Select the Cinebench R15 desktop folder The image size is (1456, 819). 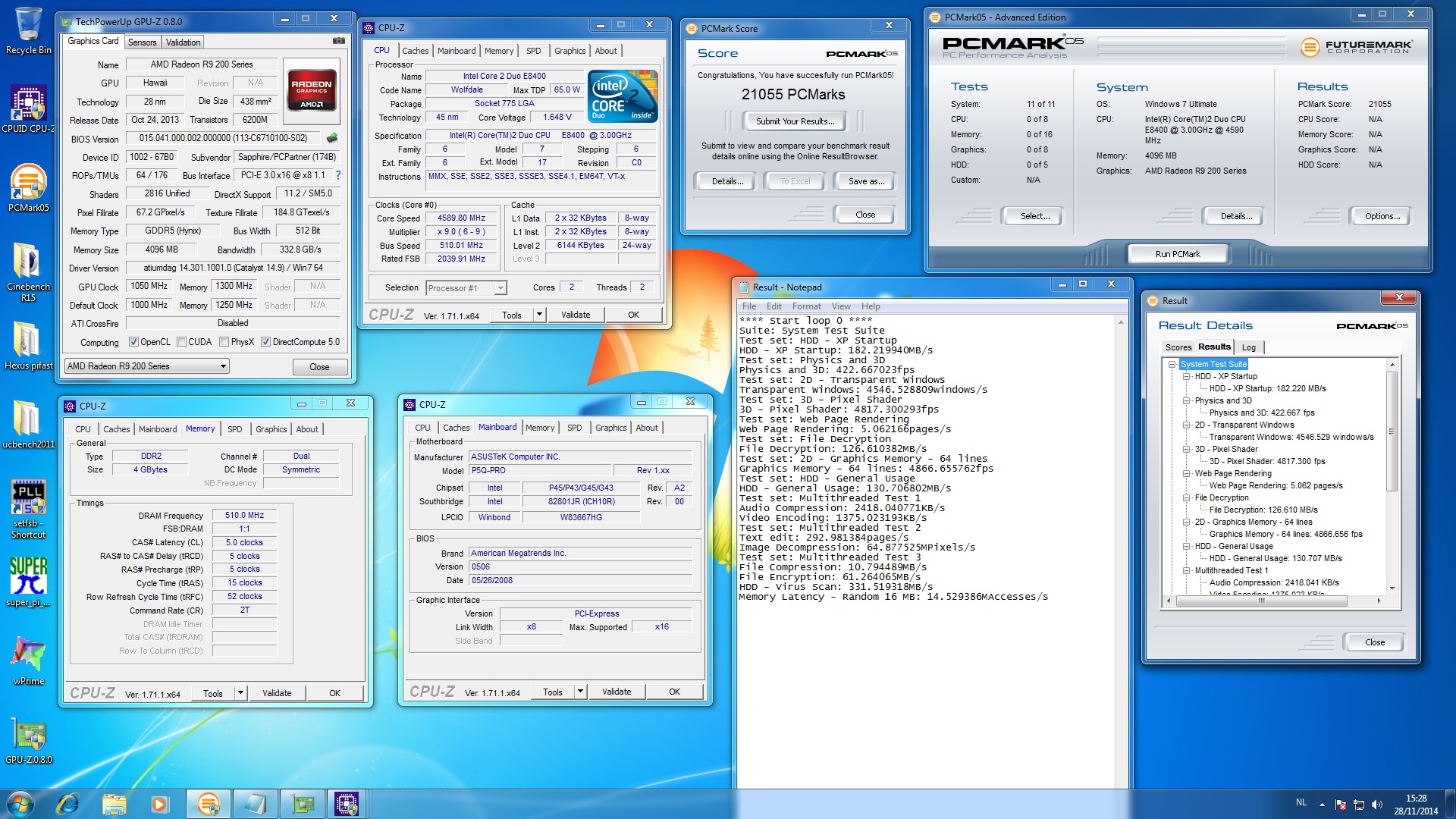click(x=29, y=271)
